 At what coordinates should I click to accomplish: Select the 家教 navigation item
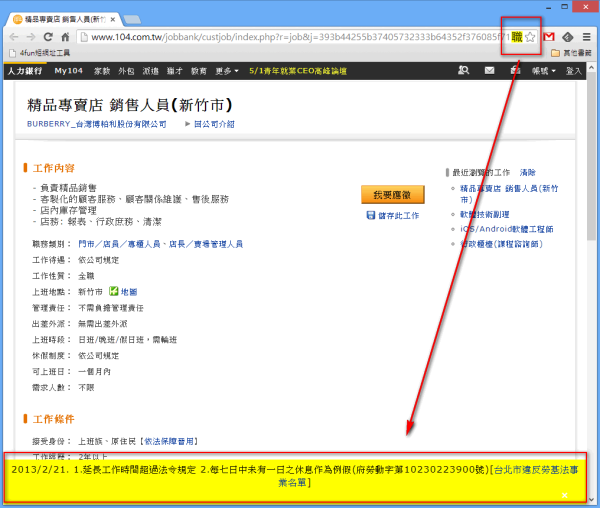(102, 71)
